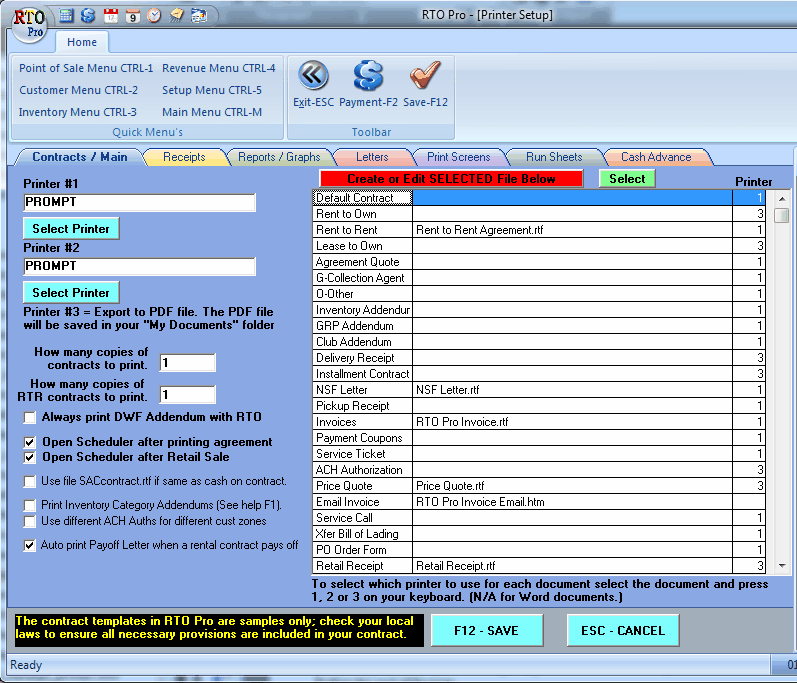This screenshot has height=683, width=797.
Task: Click the envelope icon in quick access bar
Action: pyautogui.click(x=176, y=15)
